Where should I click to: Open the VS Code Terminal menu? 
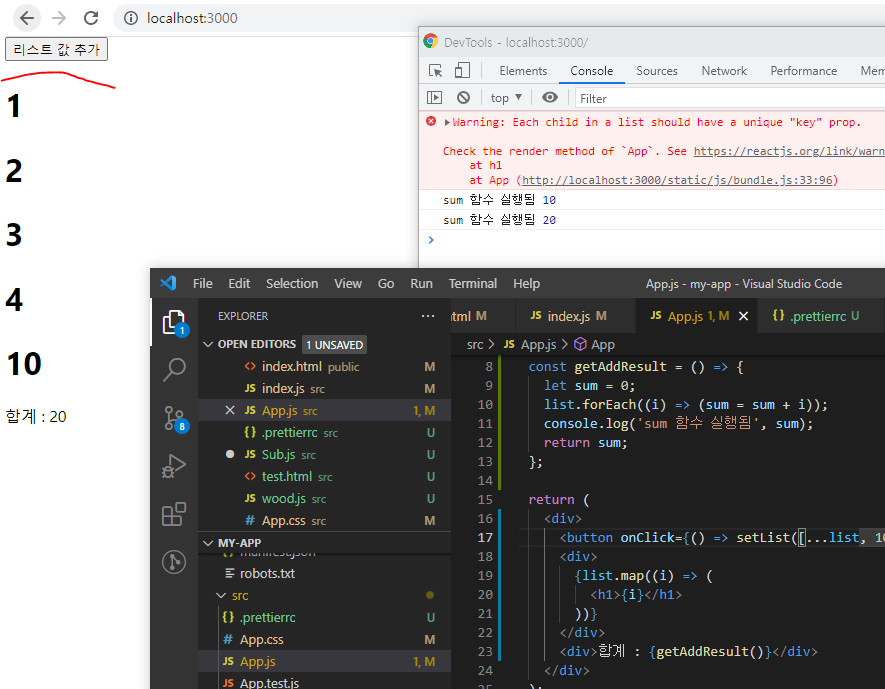472,283
